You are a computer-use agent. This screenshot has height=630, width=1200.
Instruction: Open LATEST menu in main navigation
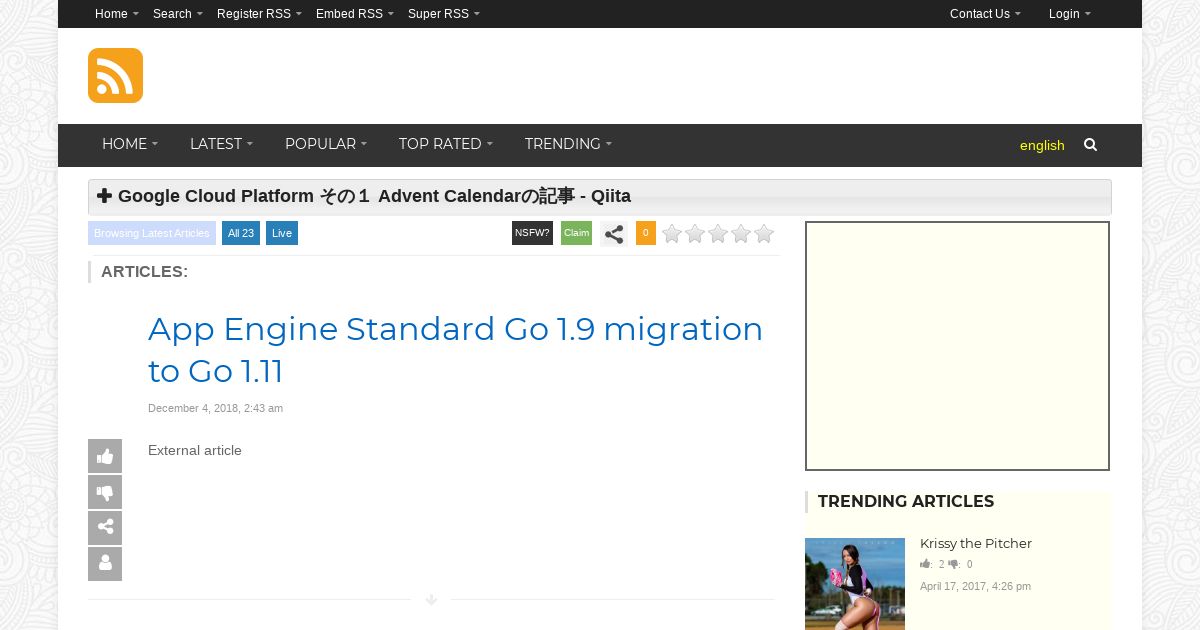coord(221,144)
